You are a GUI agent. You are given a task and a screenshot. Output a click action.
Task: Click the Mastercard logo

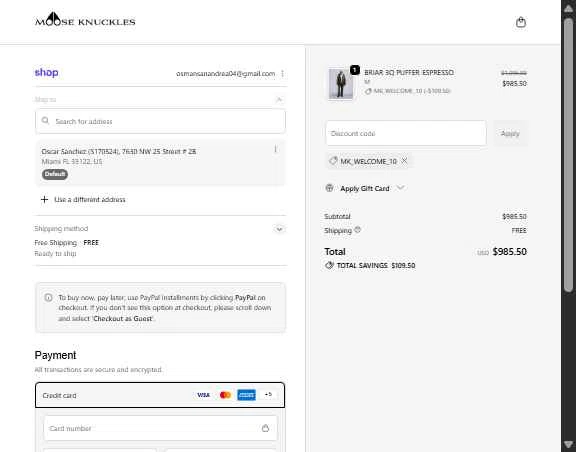point(225,395)
